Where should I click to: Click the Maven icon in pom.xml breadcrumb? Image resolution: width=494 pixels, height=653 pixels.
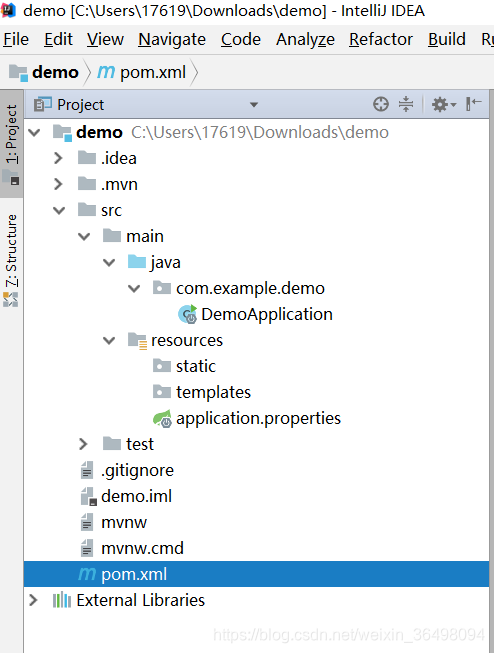pos(106,72)
